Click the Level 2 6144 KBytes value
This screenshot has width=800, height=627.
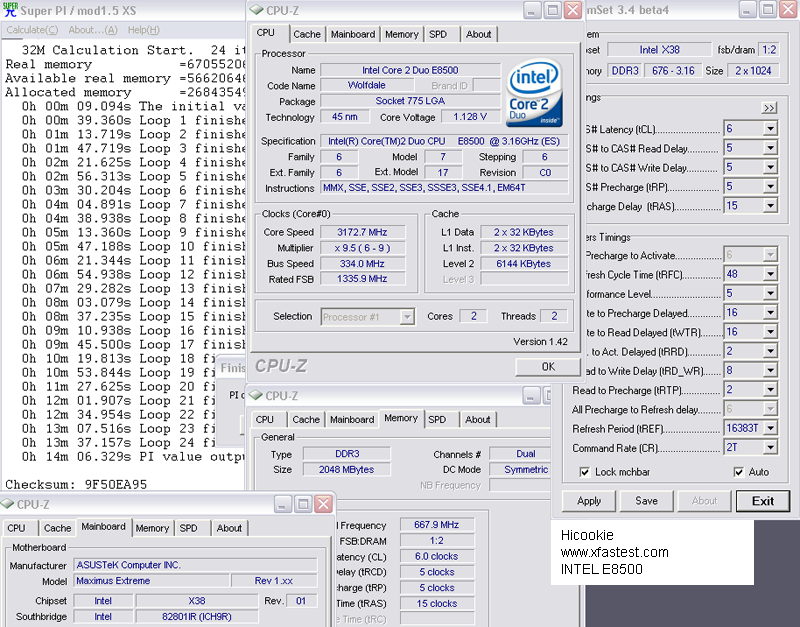click(524, 264)
